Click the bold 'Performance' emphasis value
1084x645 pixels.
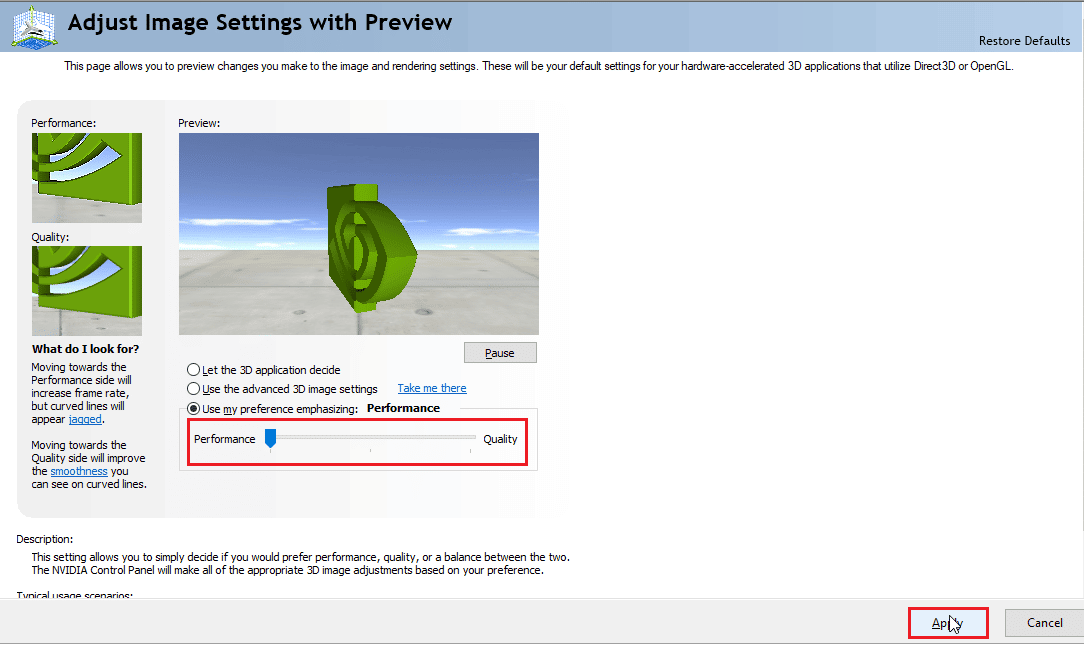pos(403,408)
